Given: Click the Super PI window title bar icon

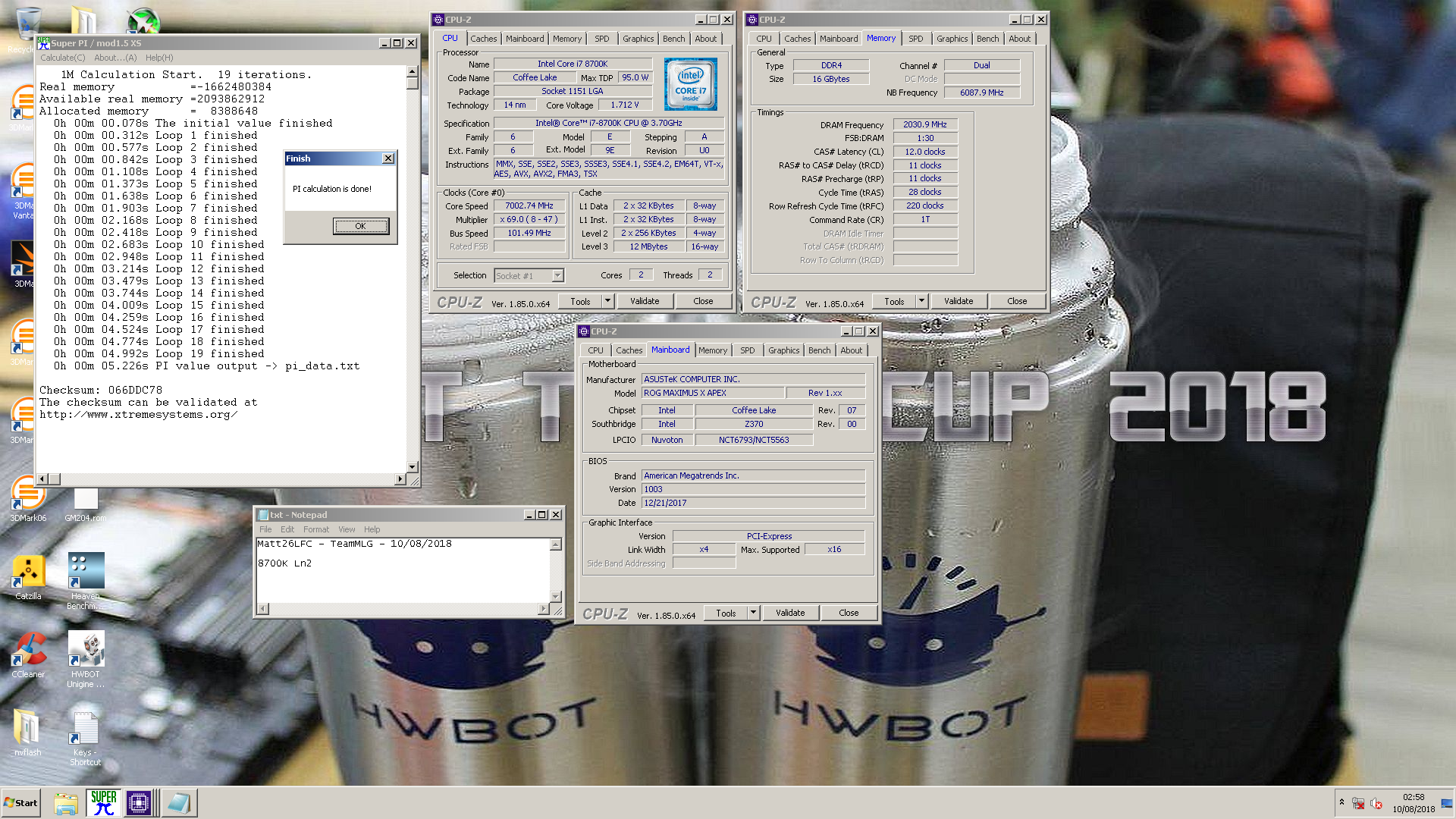Looking at the screenshot, I should click(x=44, y=43).
